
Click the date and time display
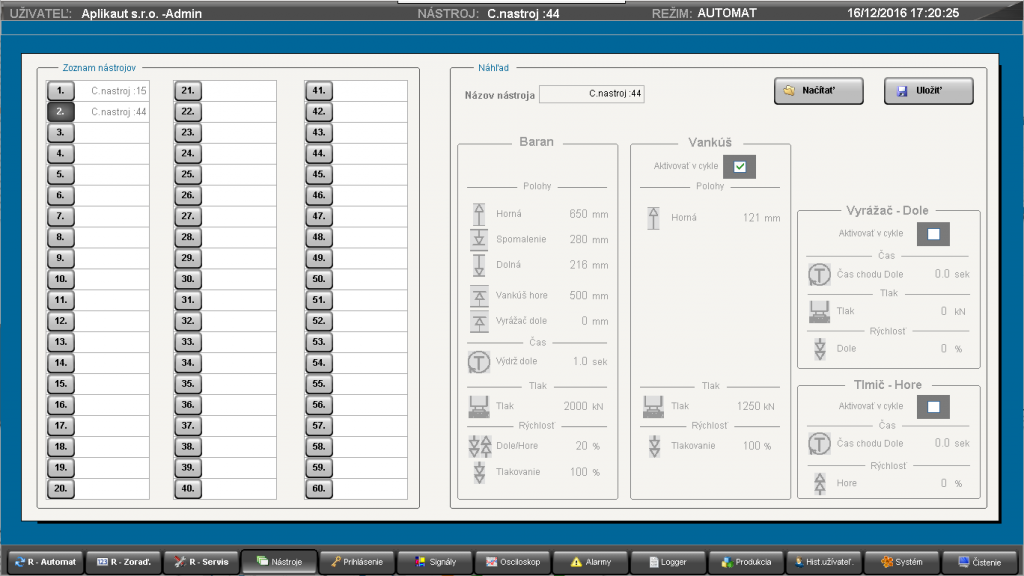click(903, 13)
